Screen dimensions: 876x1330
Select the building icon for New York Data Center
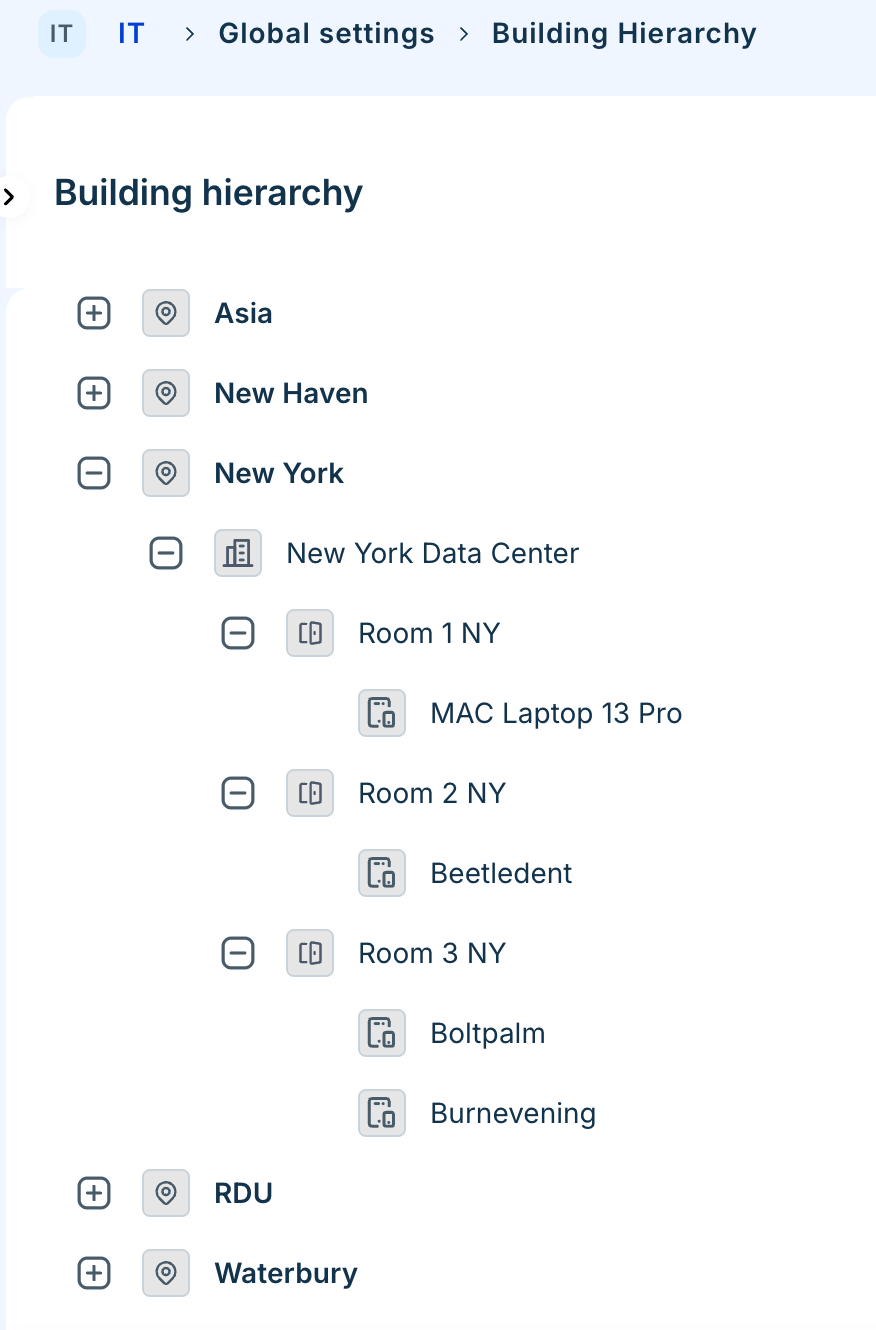click(238, 553)
